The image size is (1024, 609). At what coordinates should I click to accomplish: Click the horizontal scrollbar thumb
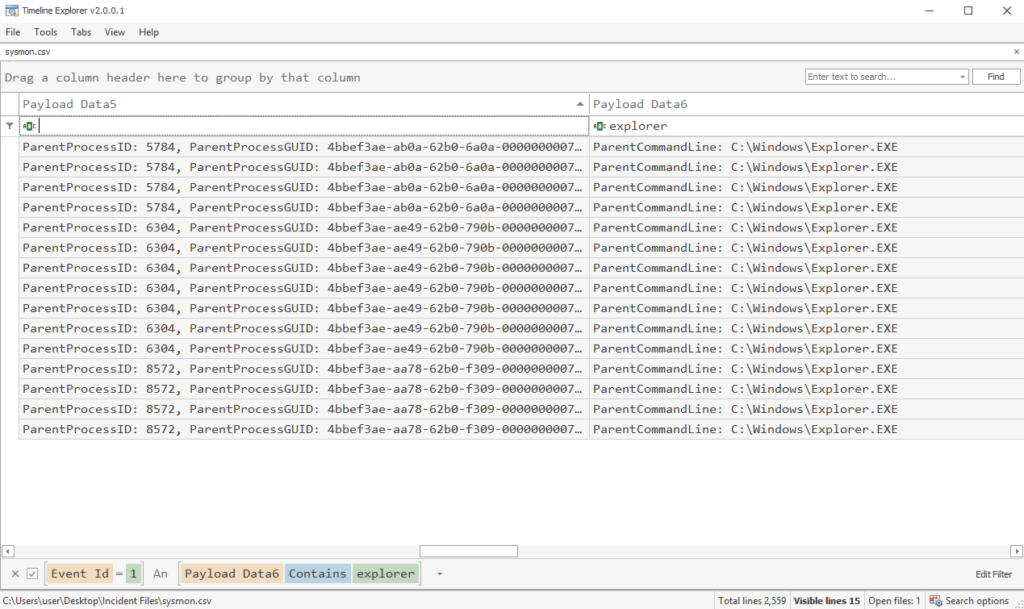pyautogui.click(x=468, y=552)
